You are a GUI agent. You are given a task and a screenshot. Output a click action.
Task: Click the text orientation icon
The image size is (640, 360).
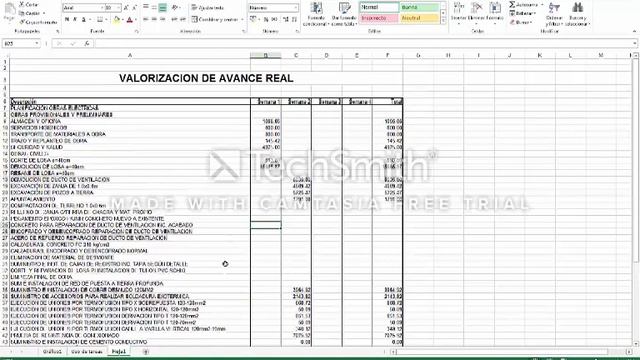(x=175, y=7)
